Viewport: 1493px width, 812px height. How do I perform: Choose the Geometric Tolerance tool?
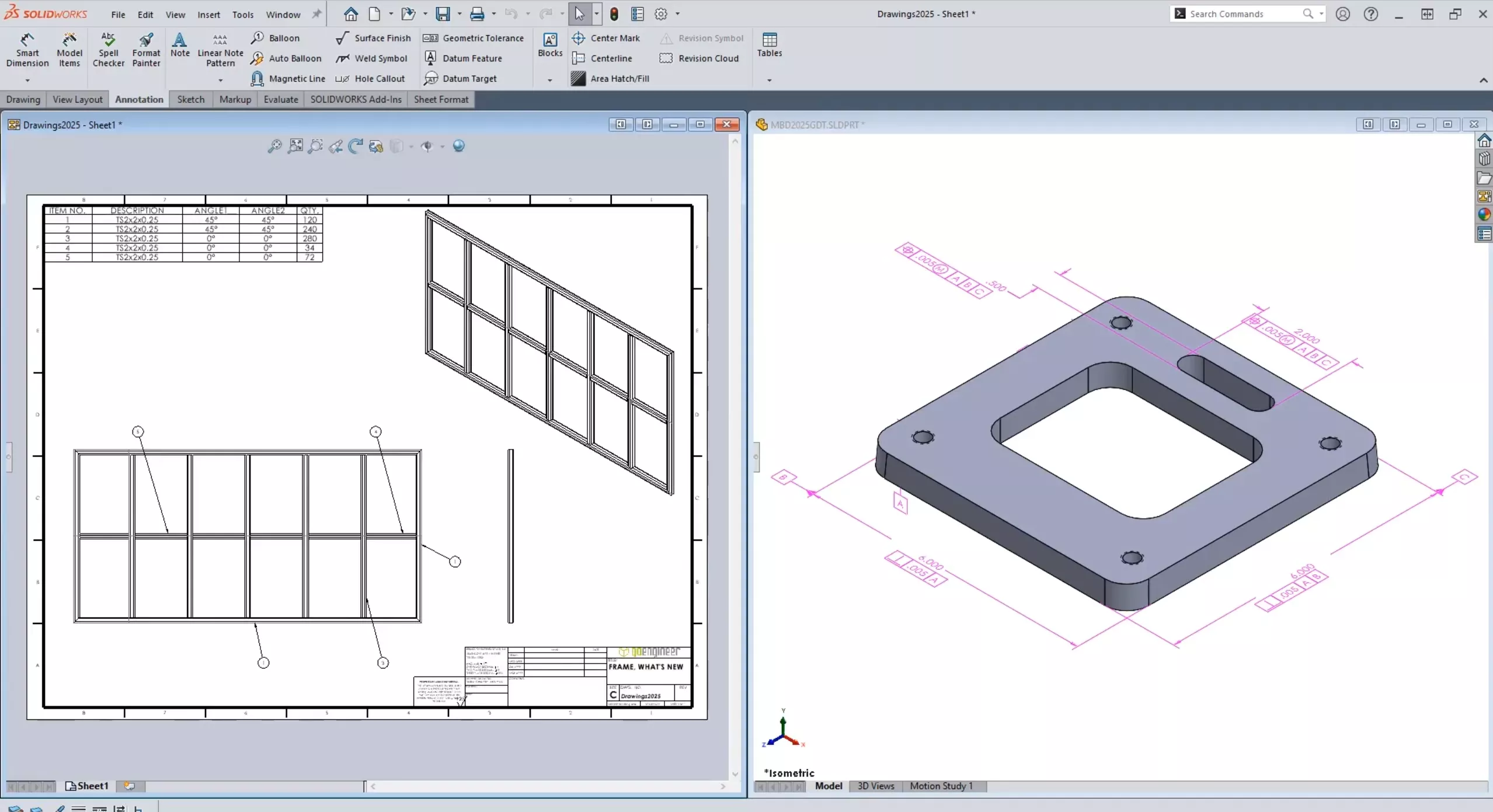(x=474, y=38)
